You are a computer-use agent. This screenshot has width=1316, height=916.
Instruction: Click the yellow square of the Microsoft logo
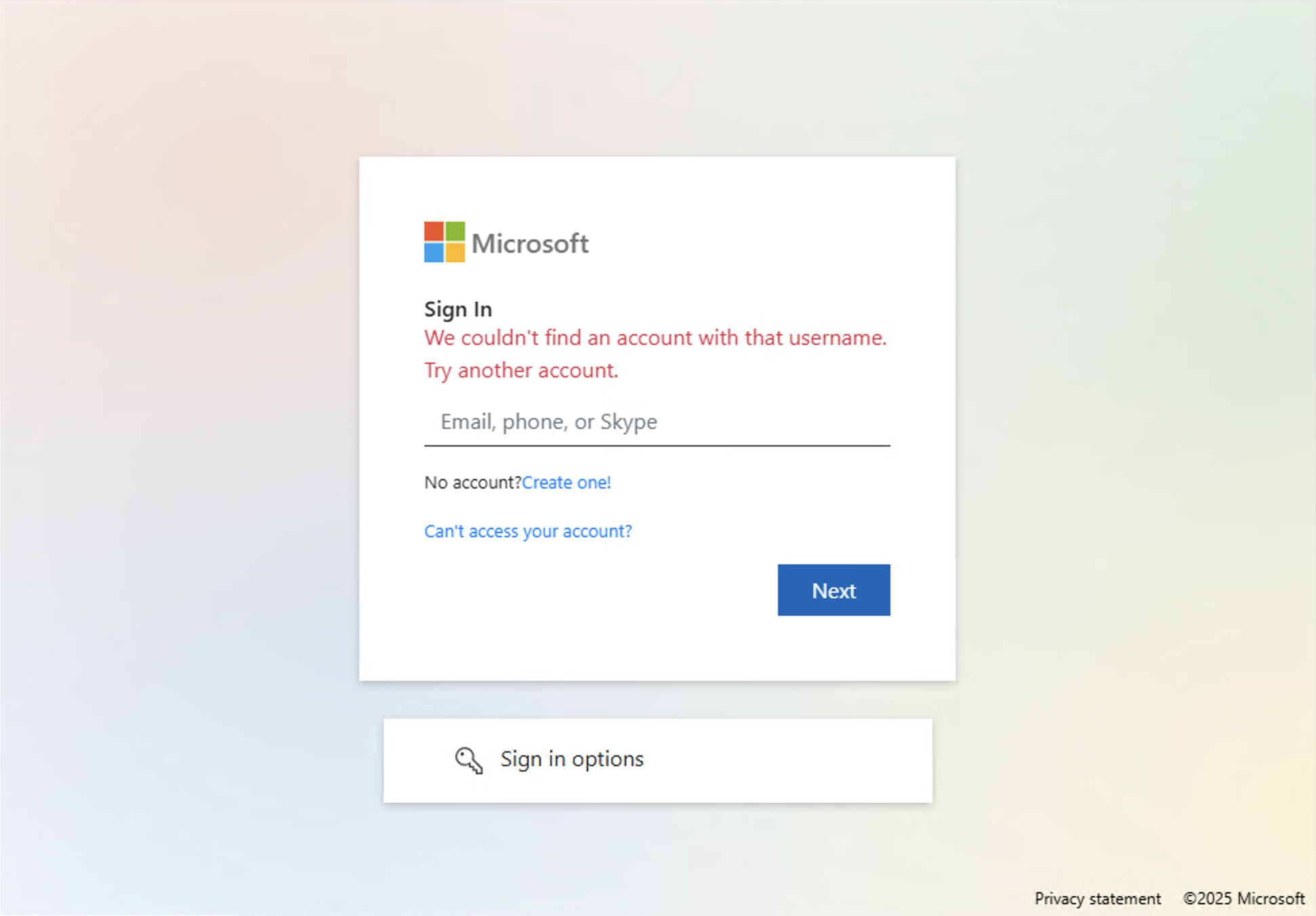(455, 253)
